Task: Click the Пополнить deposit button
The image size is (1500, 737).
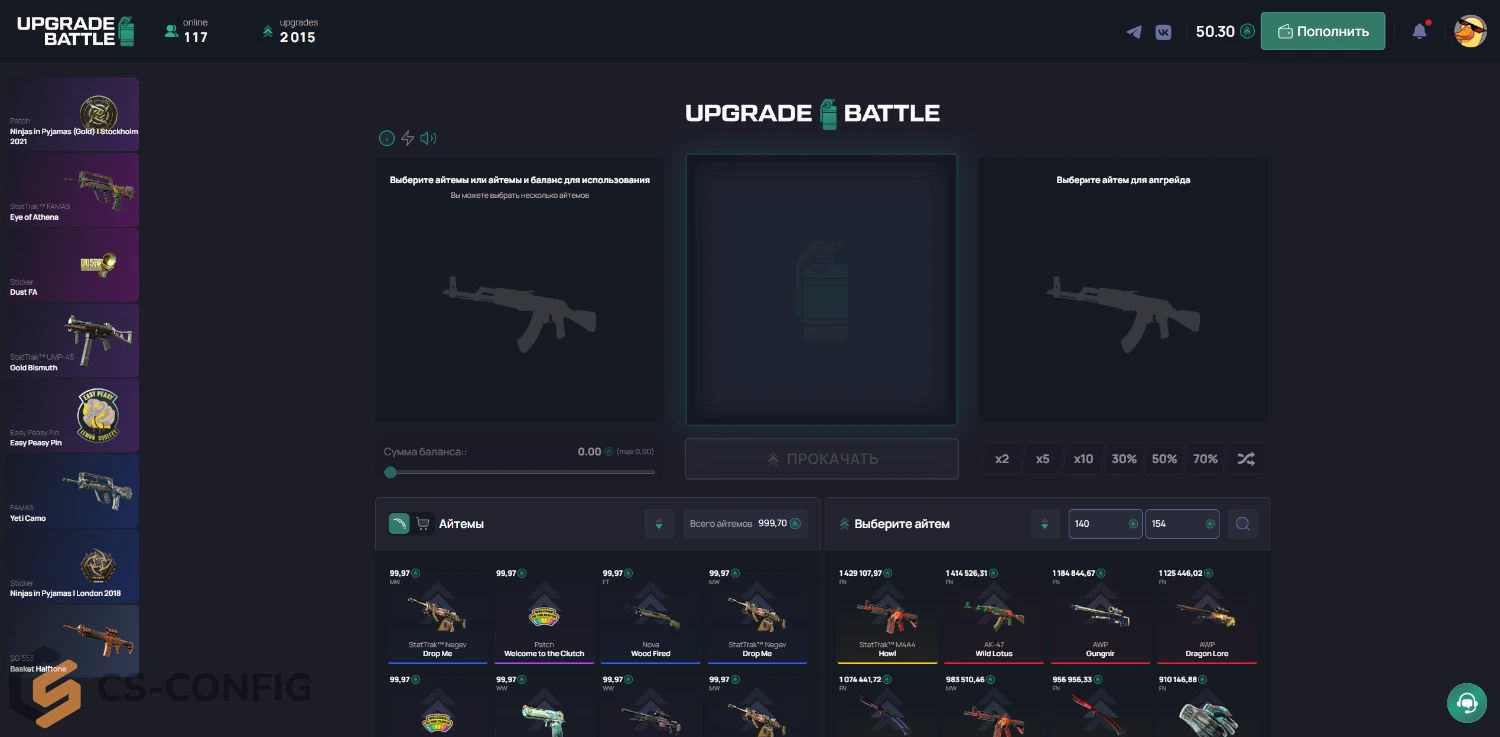Action: coord(1322,31)
